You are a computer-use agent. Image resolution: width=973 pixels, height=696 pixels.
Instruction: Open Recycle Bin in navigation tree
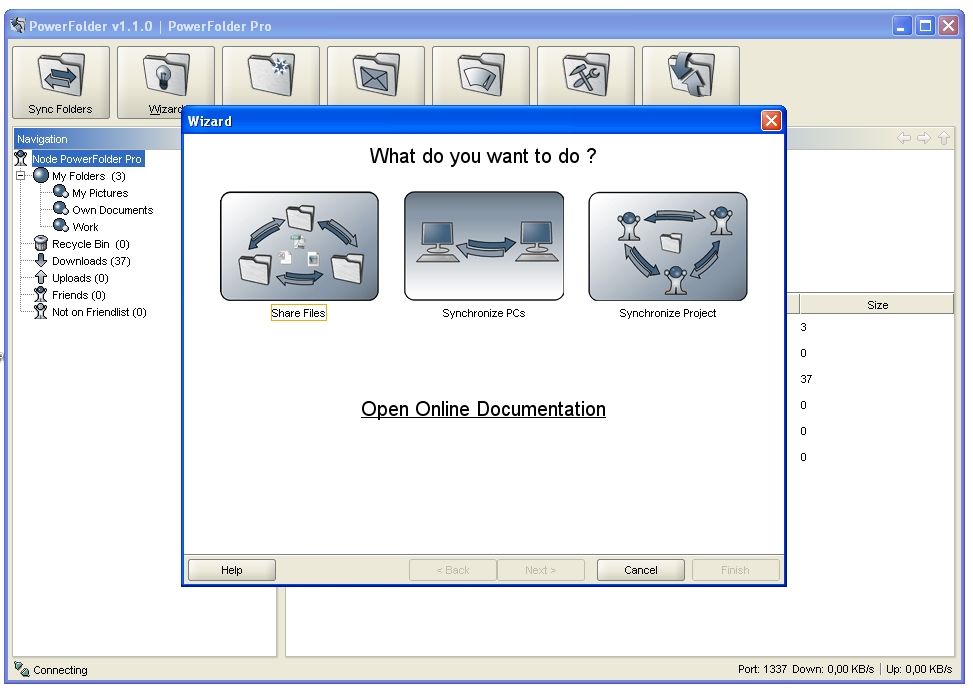pos(90,244)
